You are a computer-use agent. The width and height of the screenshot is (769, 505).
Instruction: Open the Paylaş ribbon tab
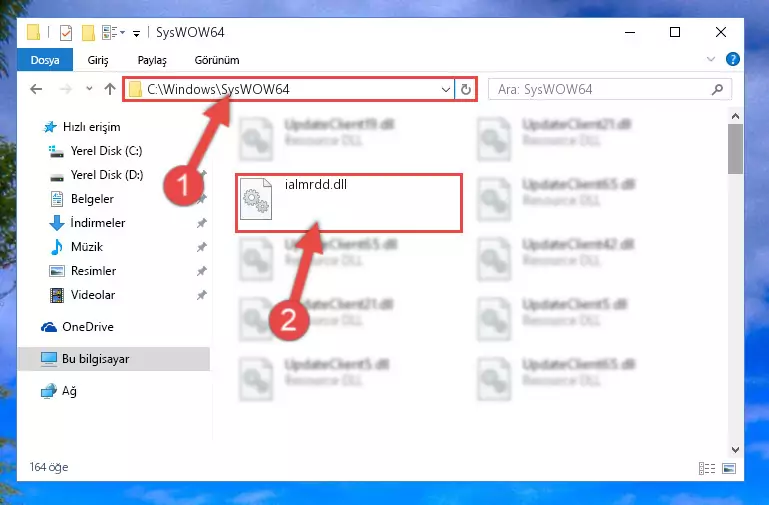click(x=152, y=60)
